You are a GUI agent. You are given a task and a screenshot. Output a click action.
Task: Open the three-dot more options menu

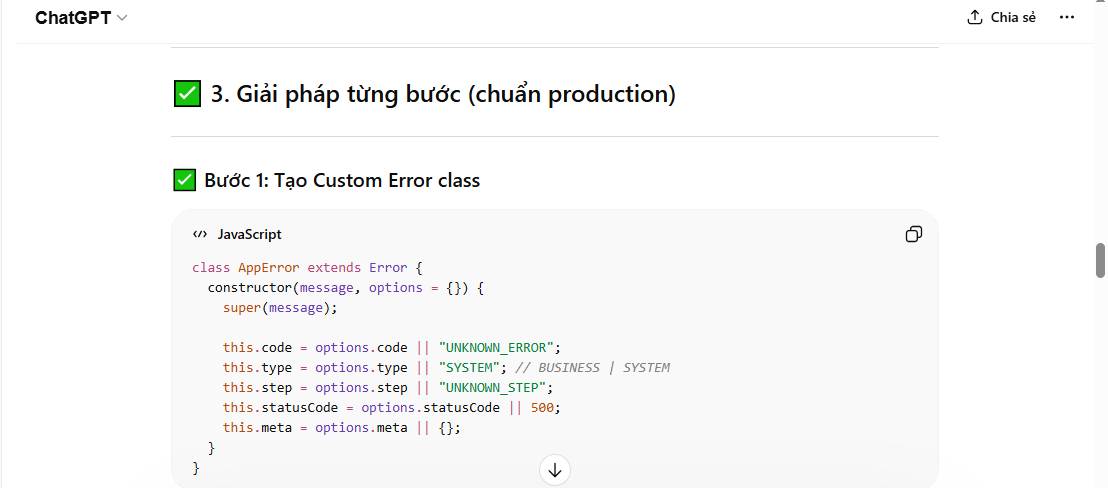point(1067,17)
